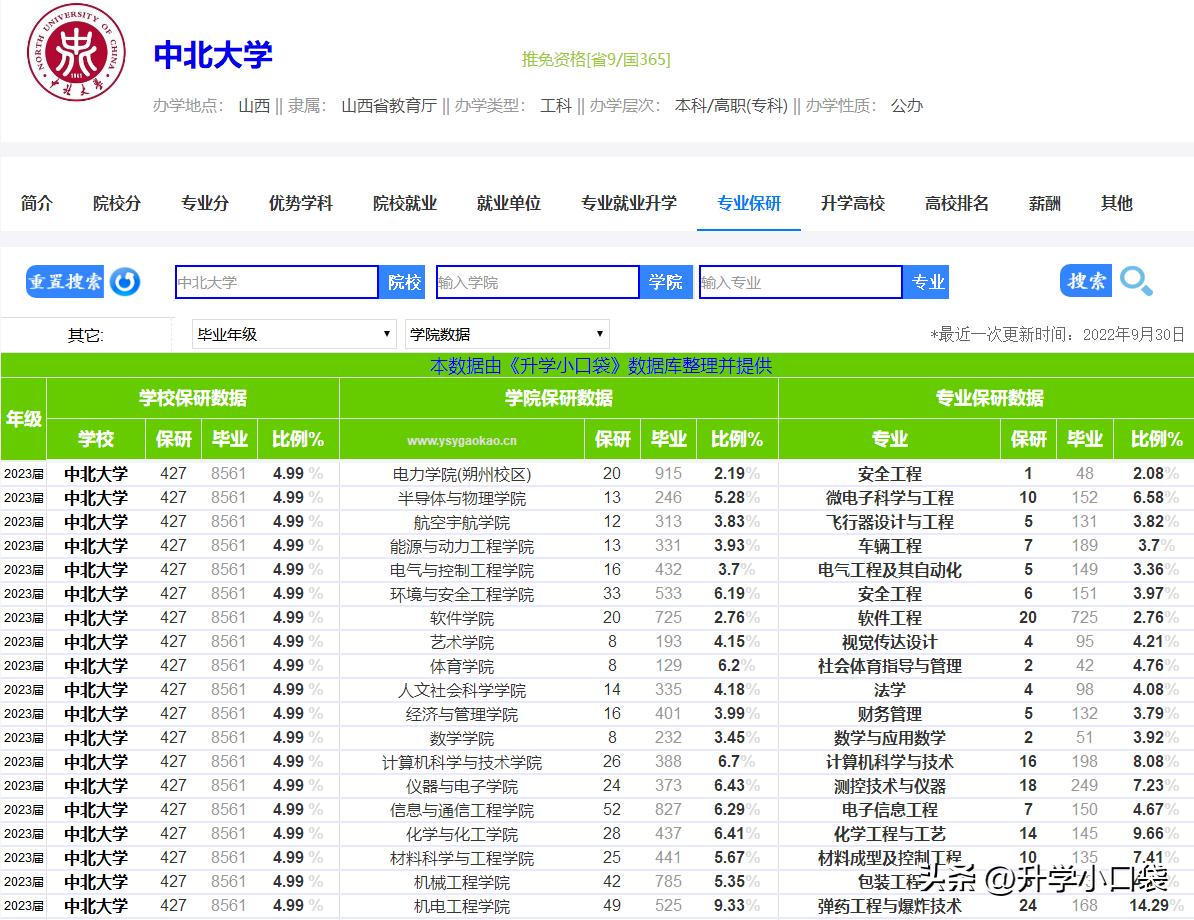Expand the 毕业年级 dropdown arrow

click(x=388, y=333)
